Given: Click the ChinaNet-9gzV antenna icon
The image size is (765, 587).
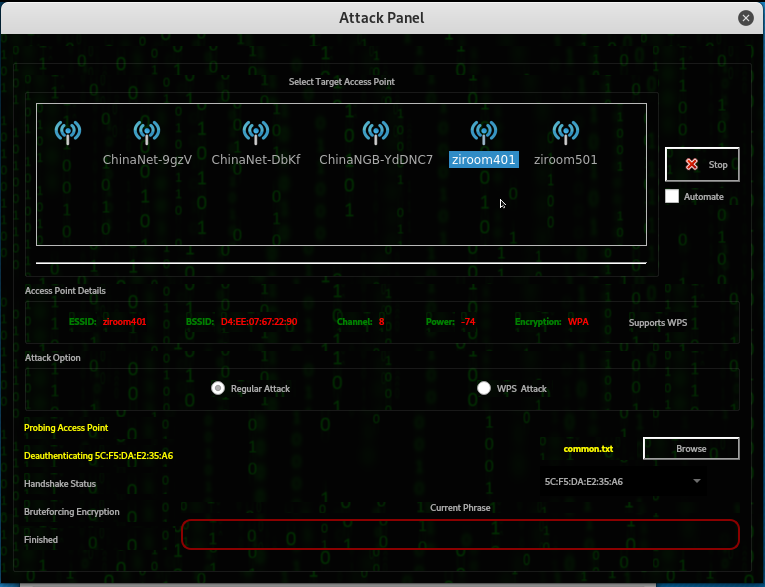Looking at the screenshot, I should tap(147, 133).
